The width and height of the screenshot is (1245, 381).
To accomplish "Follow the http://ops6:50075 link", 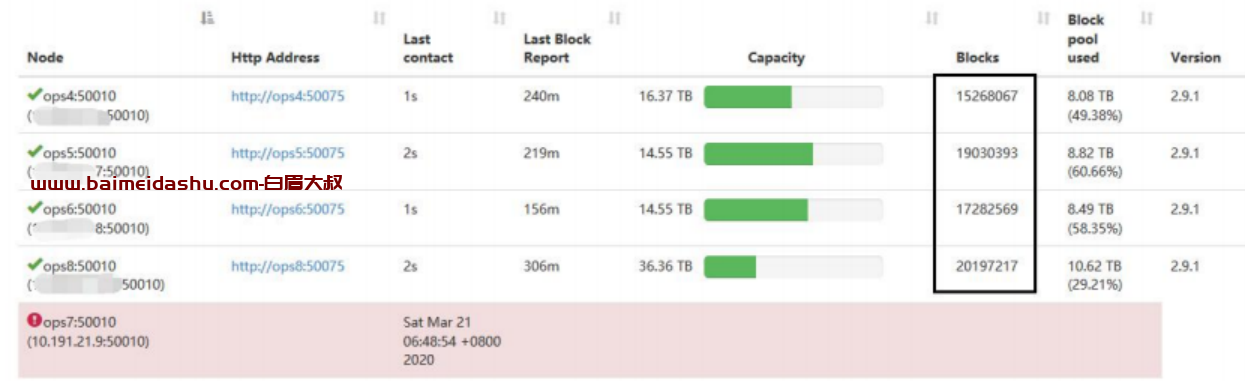I will 288,209.
